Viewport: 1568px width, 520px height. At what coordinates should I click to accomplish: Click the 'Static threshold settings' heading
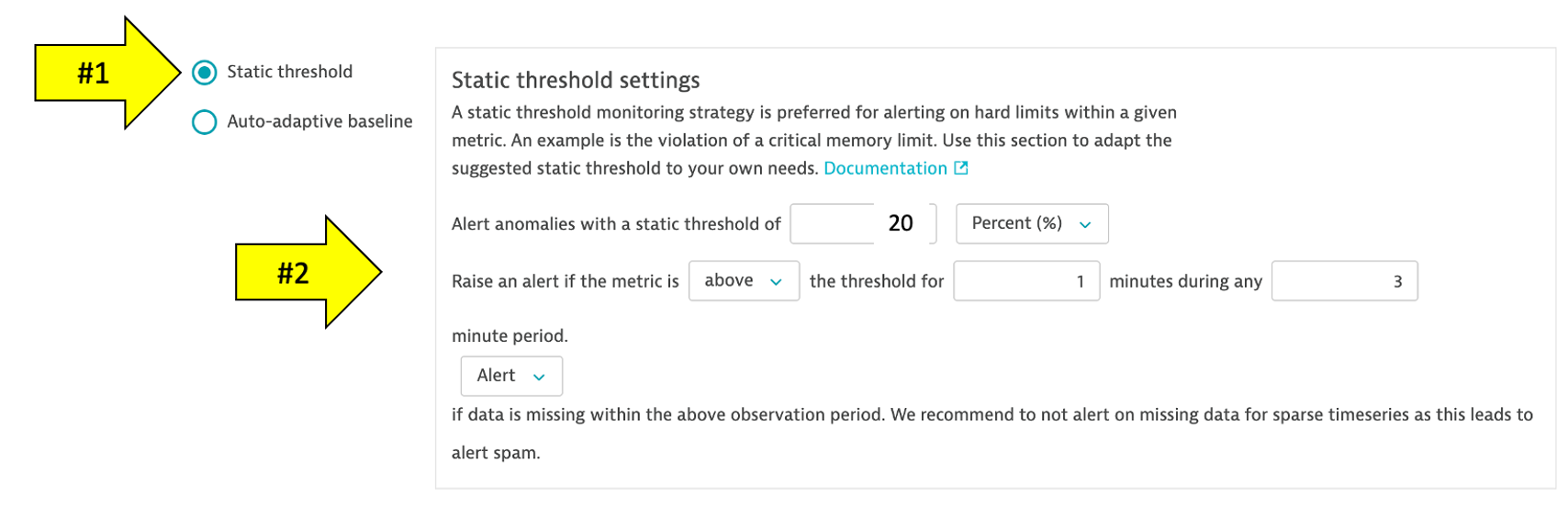[575, 81]
